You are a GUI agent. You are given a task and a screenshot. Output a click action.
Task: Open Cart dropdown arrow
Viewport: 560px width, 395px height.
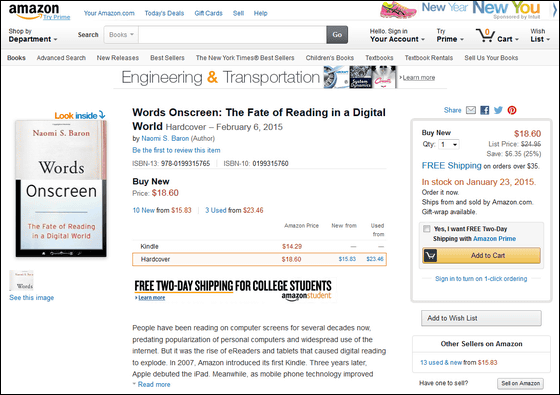[x=516, y=40]
